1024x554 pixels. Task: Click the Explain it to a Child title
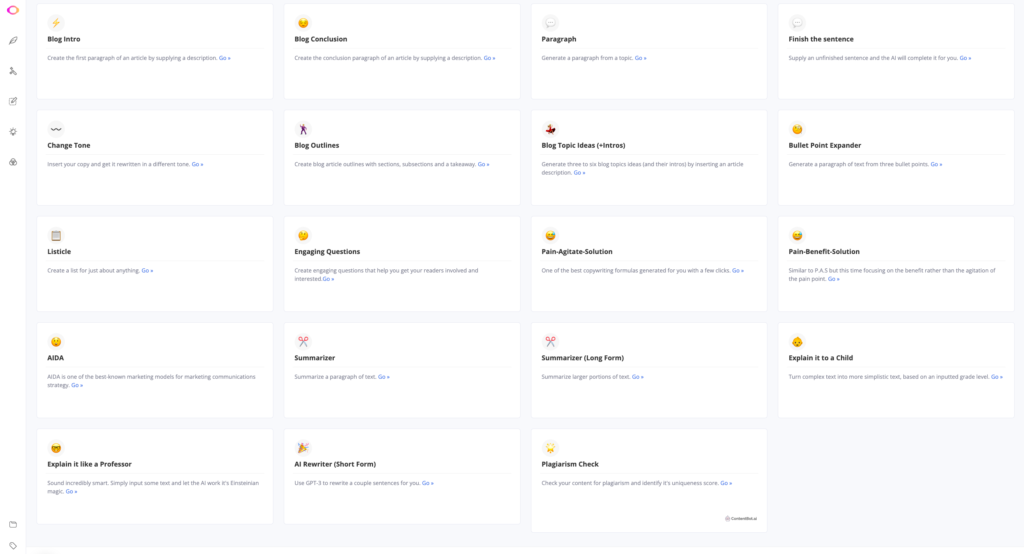point(821,358)
